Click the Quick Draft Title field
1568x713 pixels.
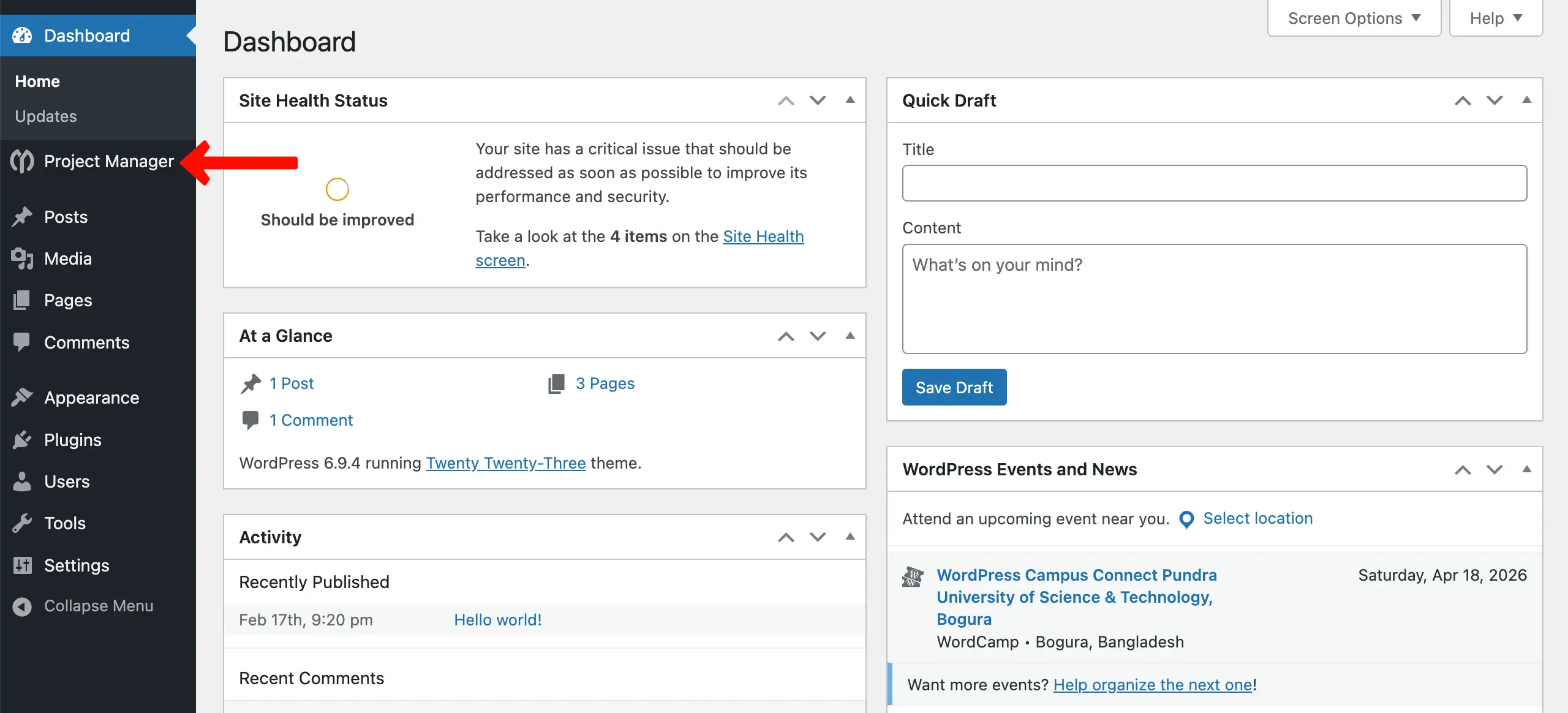[1214, 183]
